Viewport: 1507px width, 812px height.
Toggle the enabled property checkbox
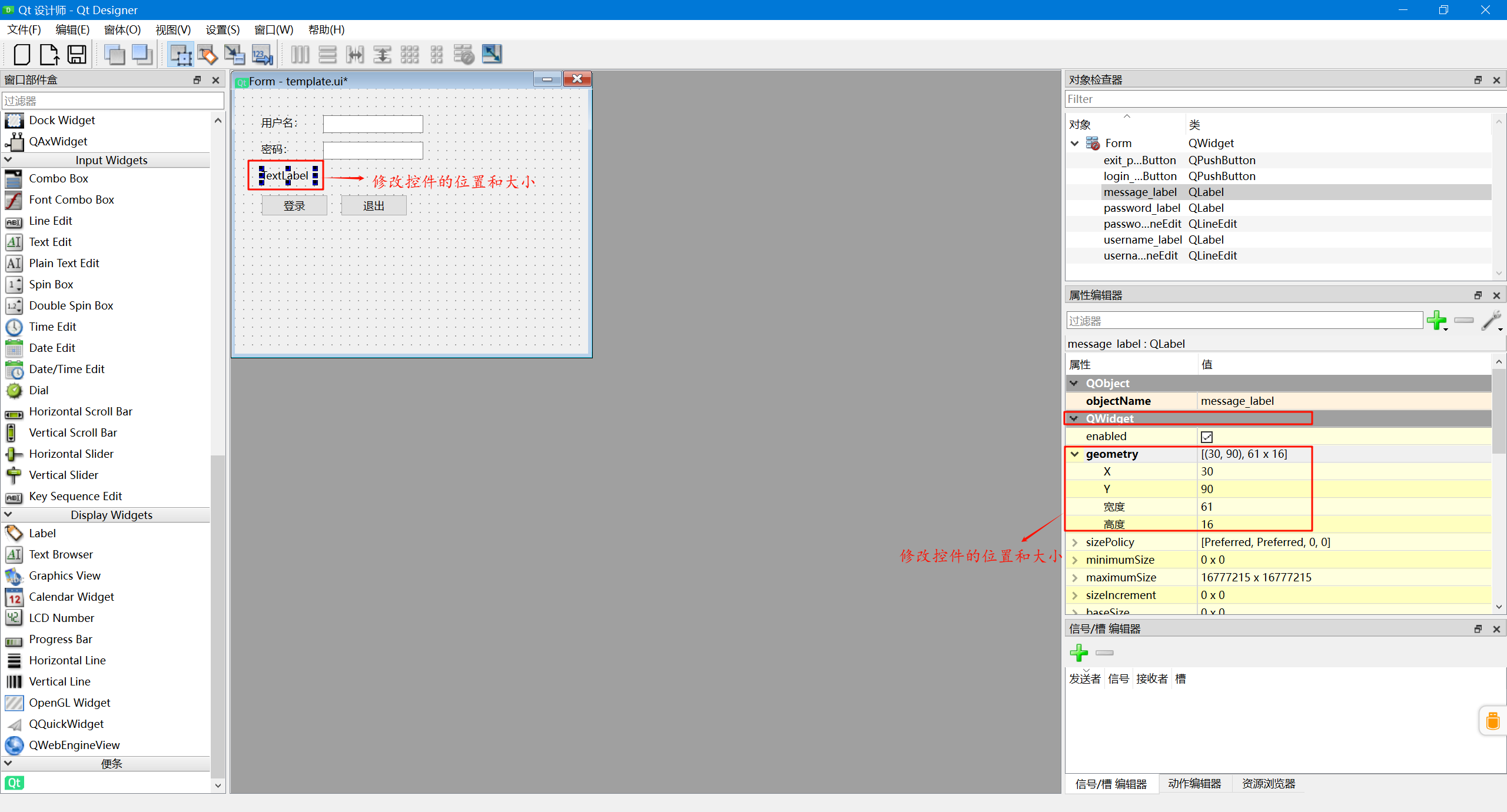pyautogui.click(x=1207, y=437)
